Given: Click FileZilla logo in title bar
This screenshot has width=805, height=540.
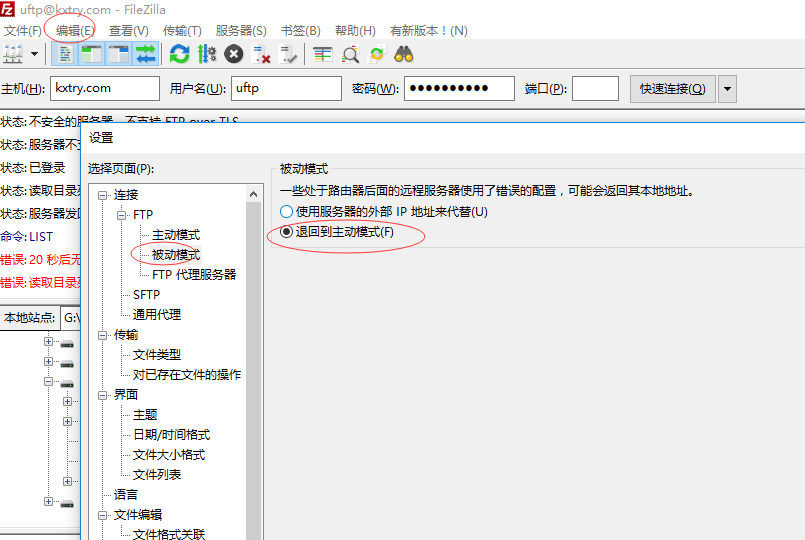Looking at the screenshot, I should pos(8,9).
